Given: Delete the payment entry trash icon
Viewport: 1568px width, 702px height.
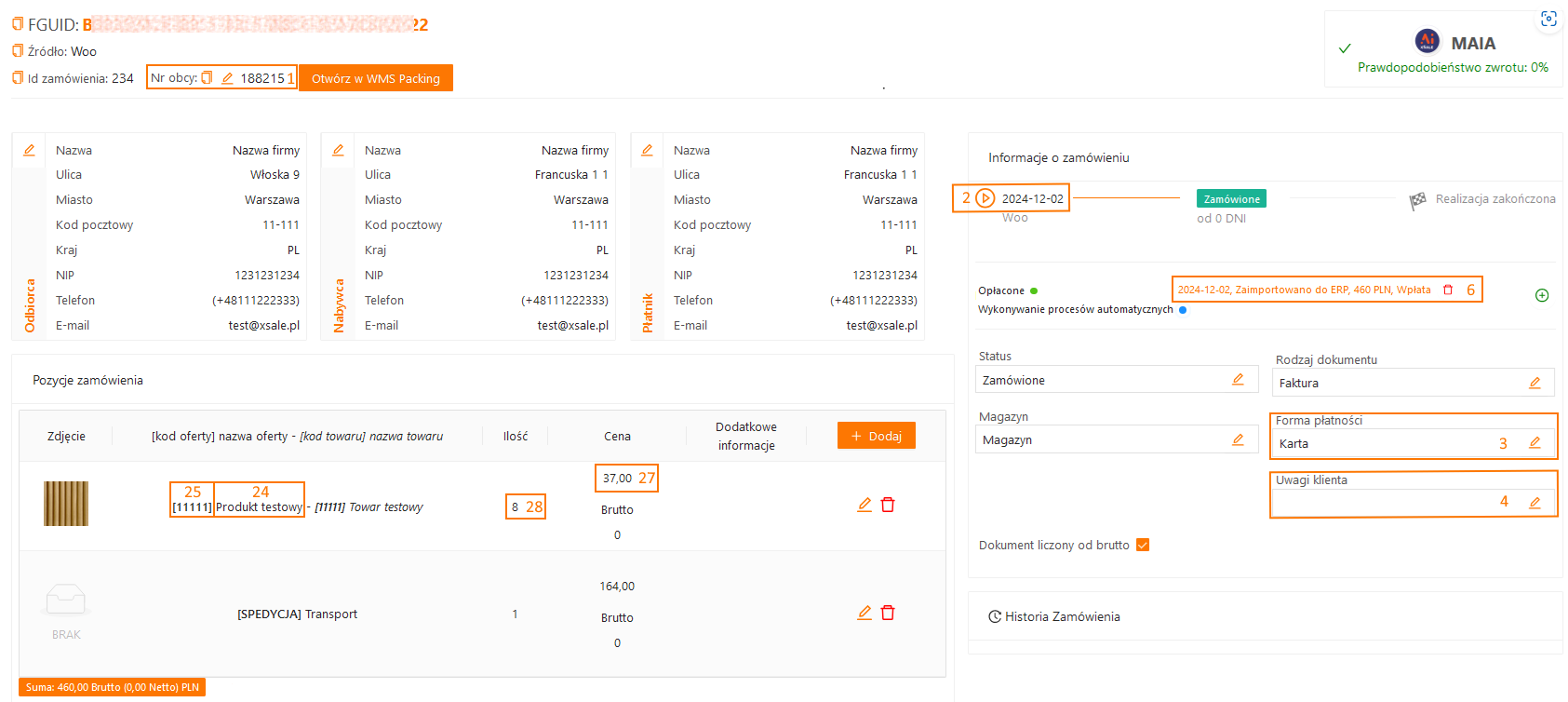Looking at the screenshot, I should click(1448, 290).
